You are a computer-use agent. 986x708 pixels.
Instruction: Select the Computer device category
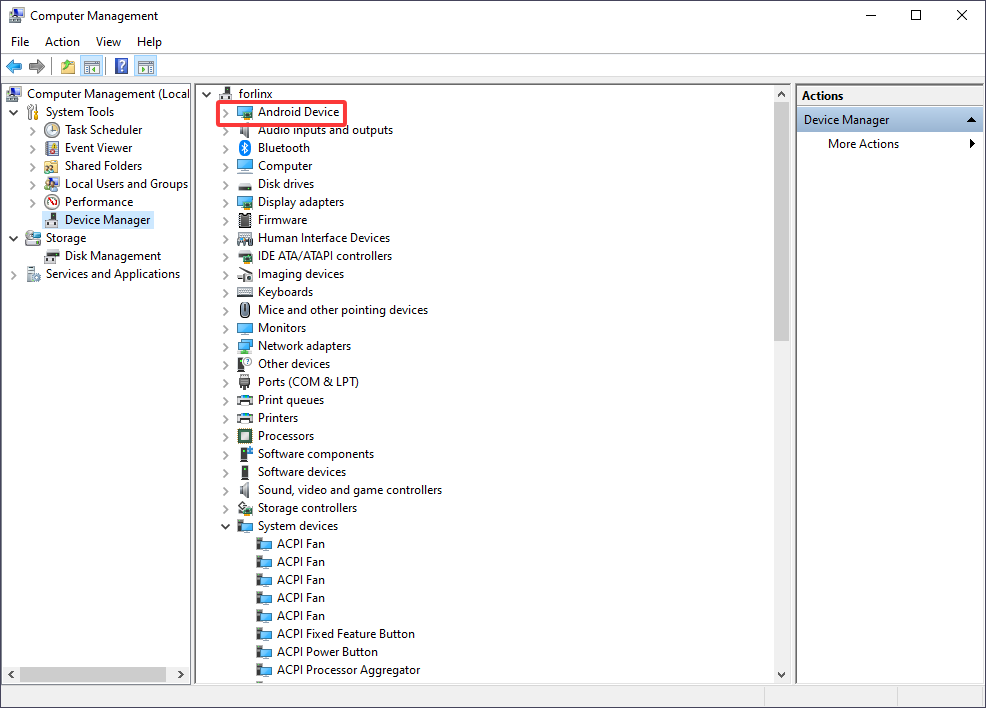pyautogui.click(x=285, y=166)
